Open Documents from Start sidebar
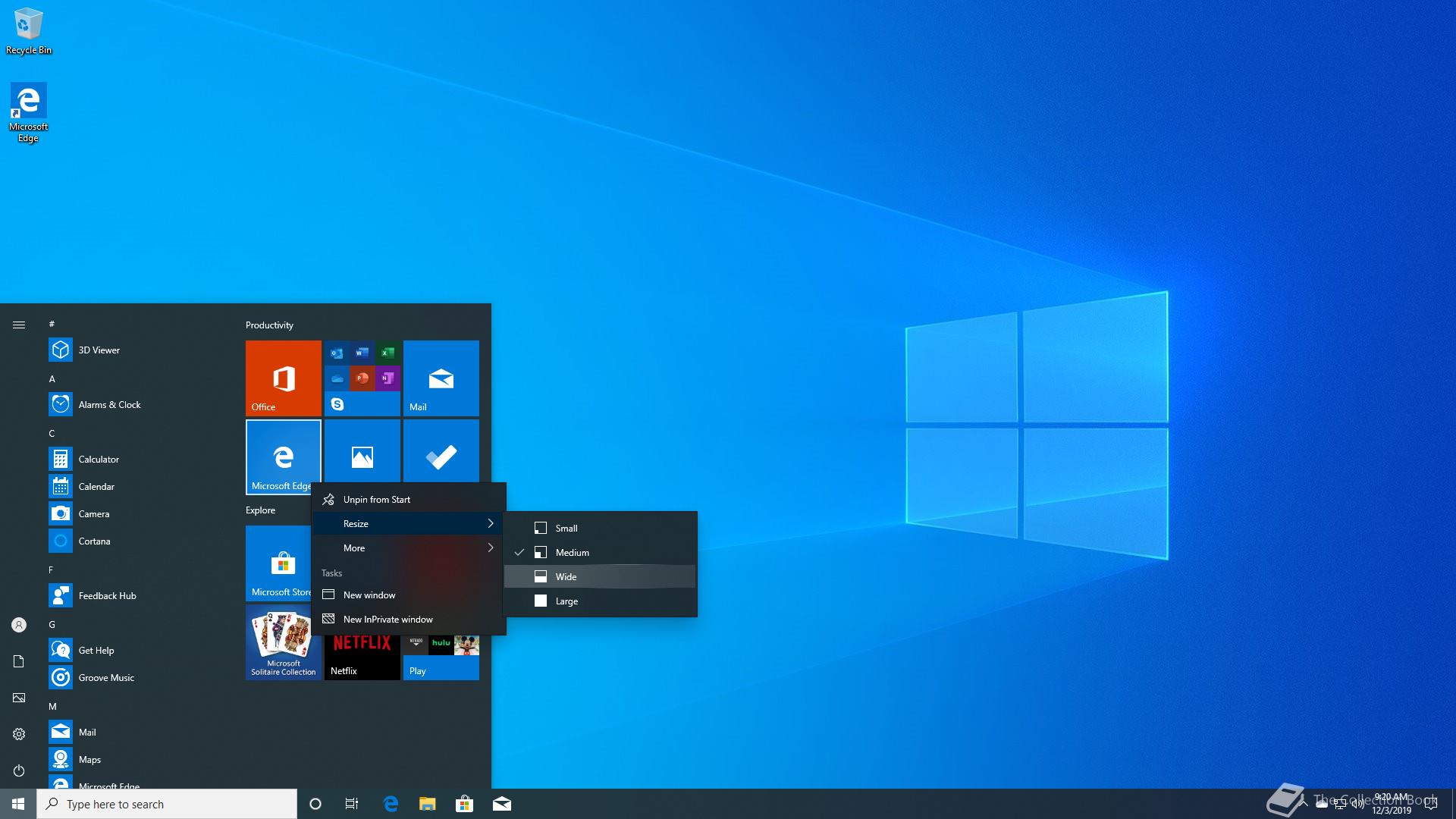Image resolution: width=1456 pixels, height=819 pixels. coord(19,661)
